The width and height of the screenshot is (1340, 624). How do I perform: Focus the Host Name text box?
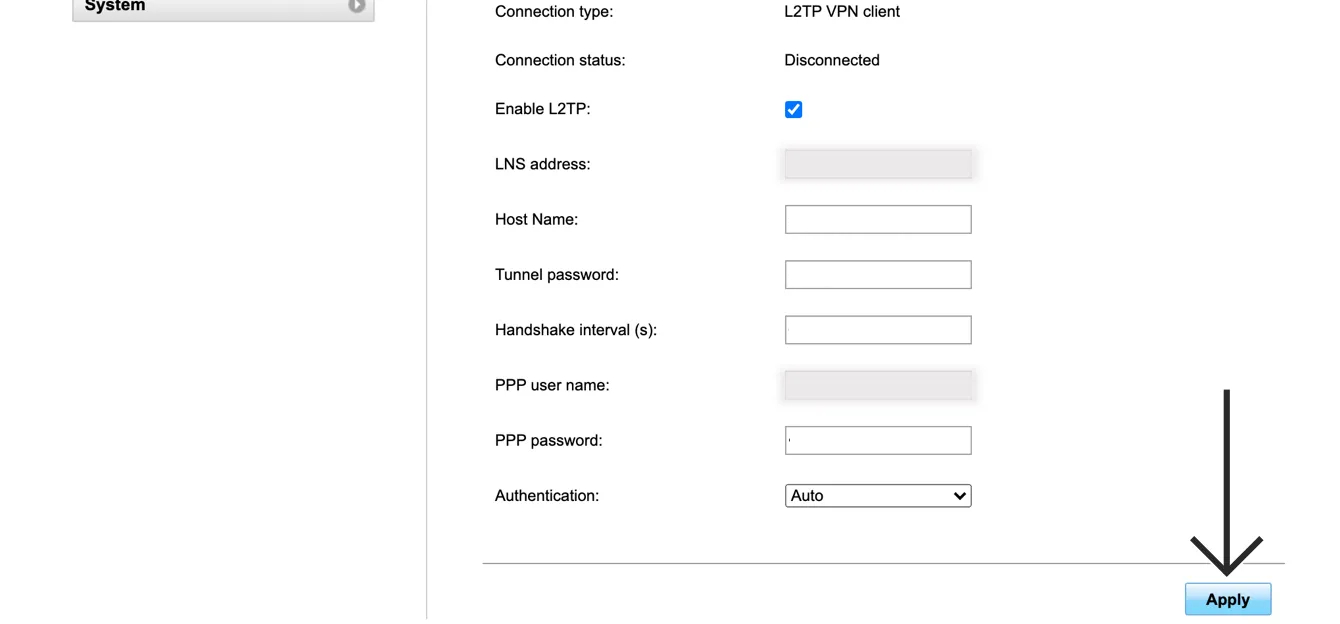click(x=877, y=219)
